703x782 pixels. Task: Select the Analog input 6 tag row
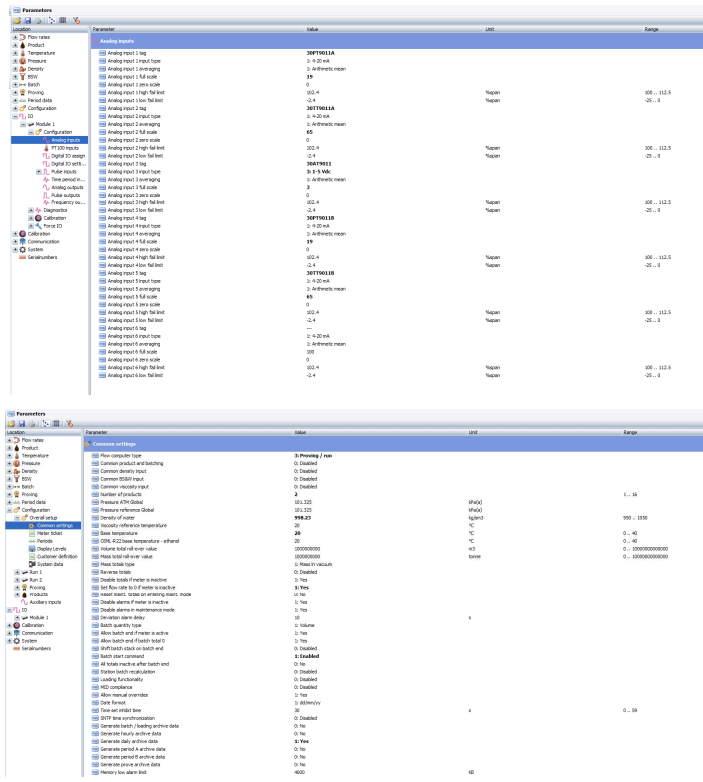[397, 328]
